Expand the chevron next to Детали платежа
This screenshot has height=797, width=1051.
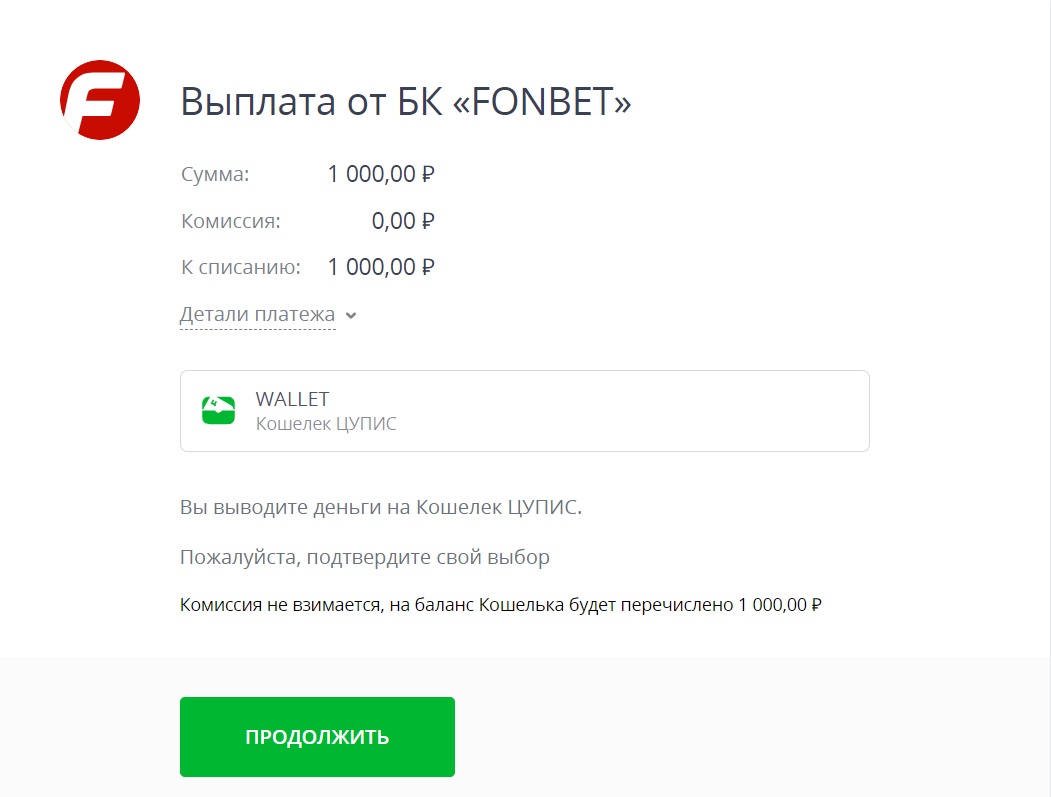tap(350, 316)
